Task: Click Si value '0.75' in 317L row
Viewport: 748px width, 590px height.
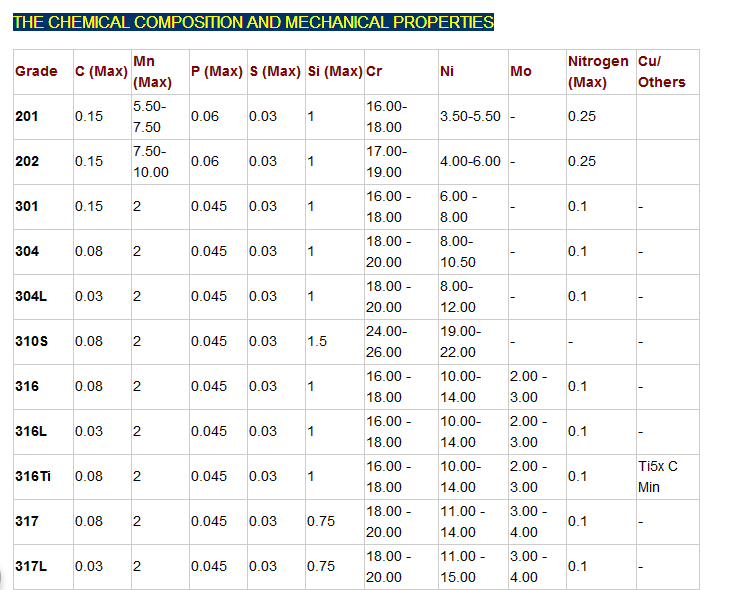Action: coord(321,566)
